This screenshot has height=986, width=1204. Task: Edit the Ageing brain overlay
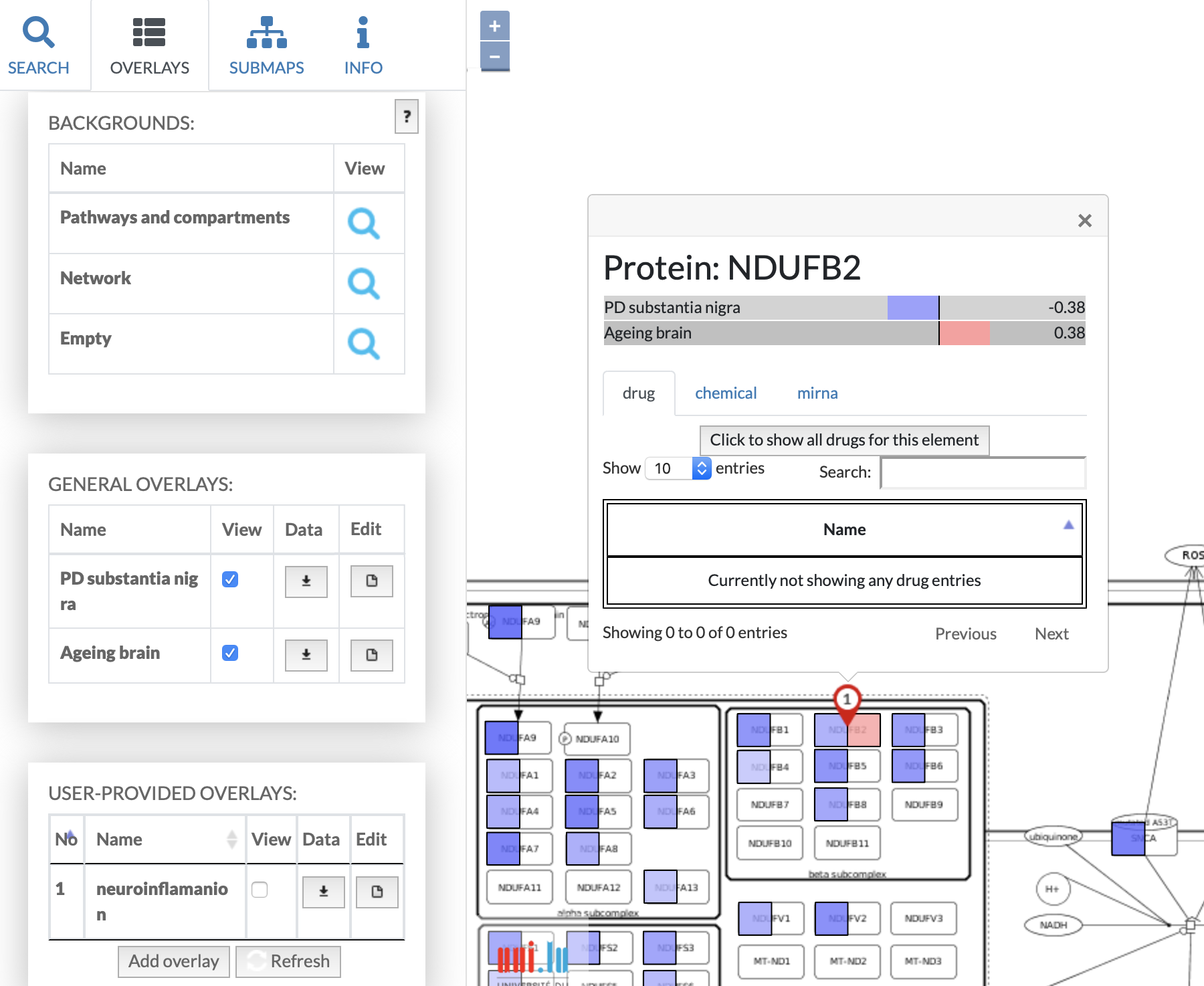(x=371, y=655)
